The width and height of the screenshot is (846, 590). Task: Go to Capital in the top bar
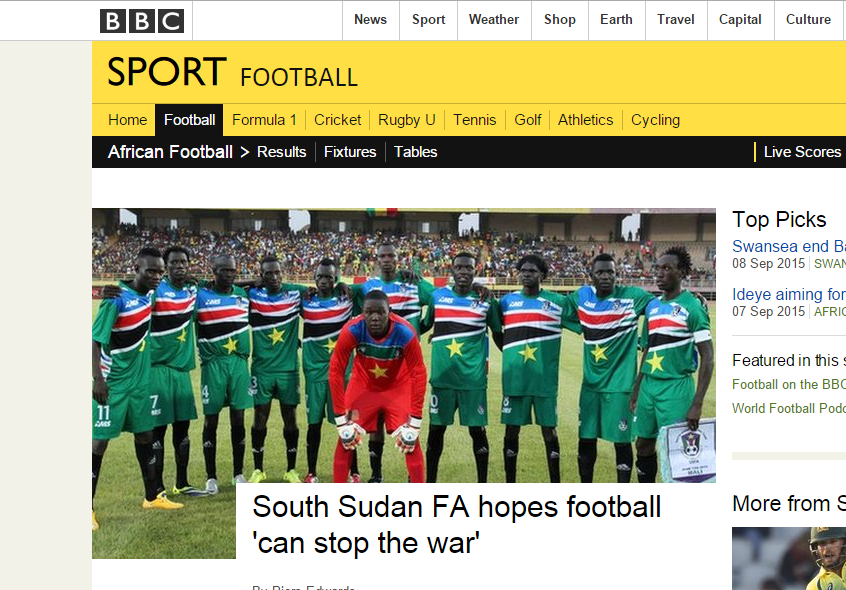point(740,20)
